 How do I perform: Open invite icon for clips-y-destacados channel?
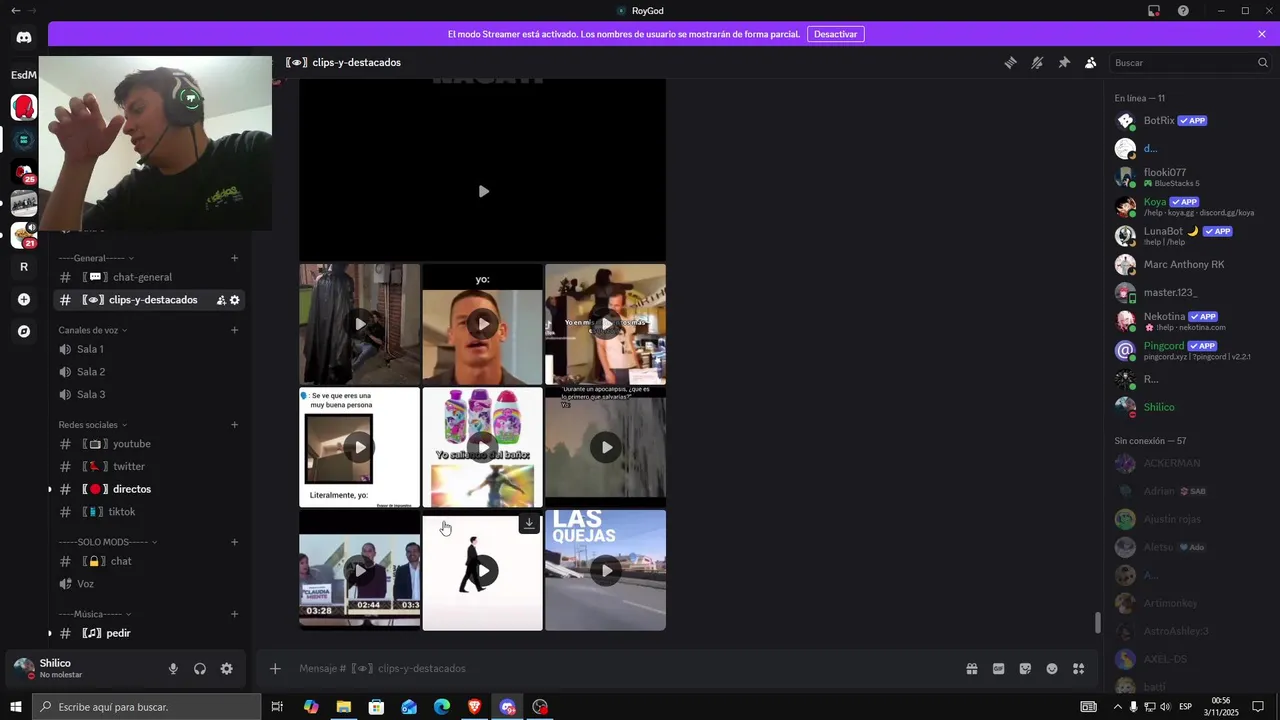coord(221,300)
